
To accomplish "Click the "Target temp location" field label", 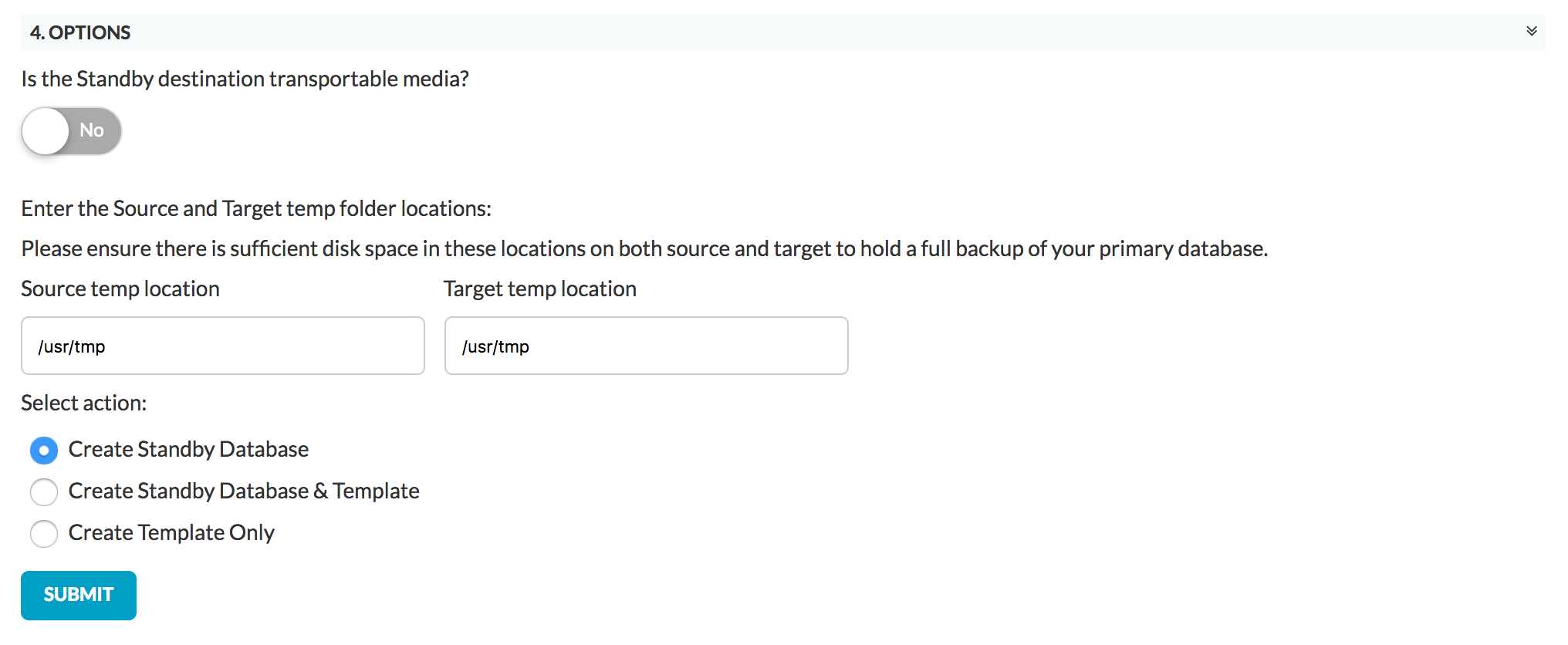I will (540, 289).
